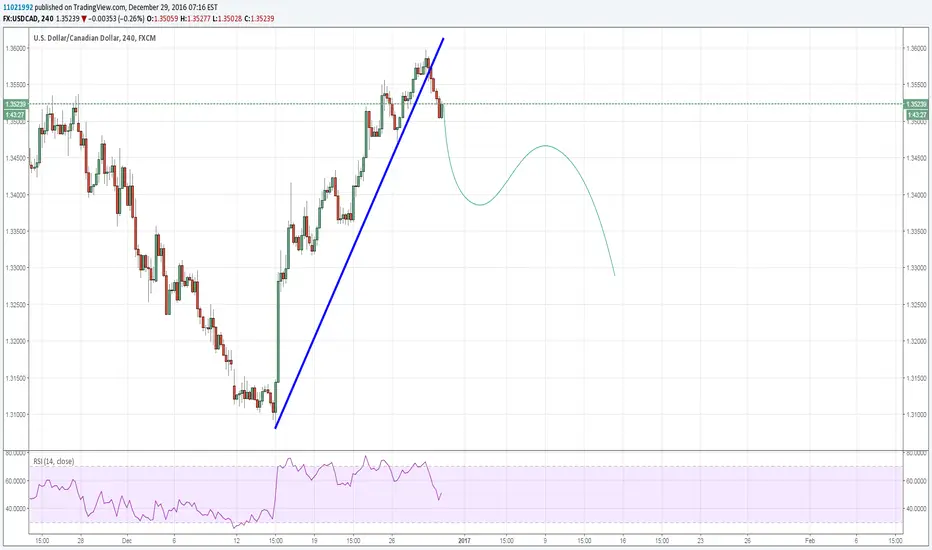Click the 1.36000 label on the right price axis
The image size is (932, 550).
point(916,48)
